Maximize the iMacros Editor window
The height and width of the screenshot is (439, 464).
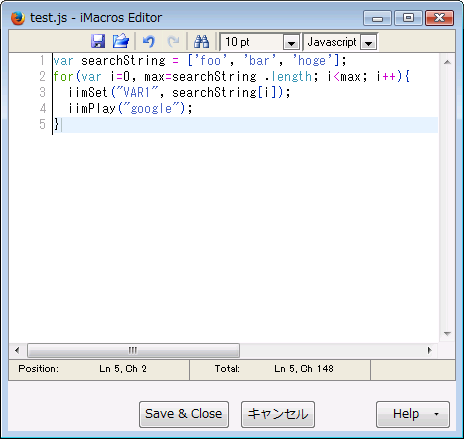tap(408, 18)
